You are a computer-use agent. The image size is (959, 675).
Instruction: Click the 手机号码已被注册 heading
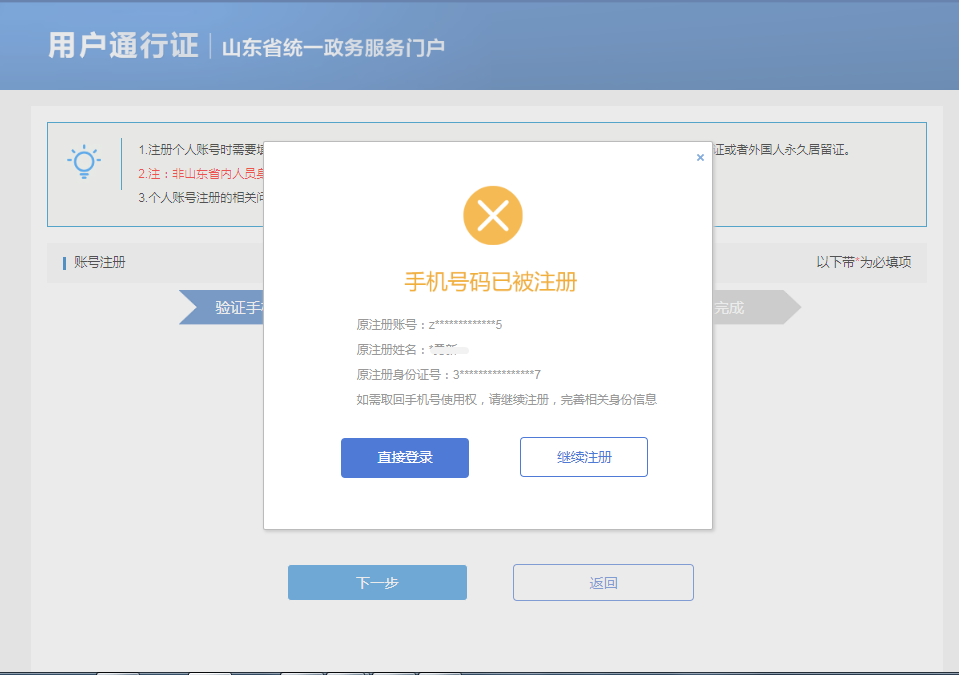click(x=490, y=282)
